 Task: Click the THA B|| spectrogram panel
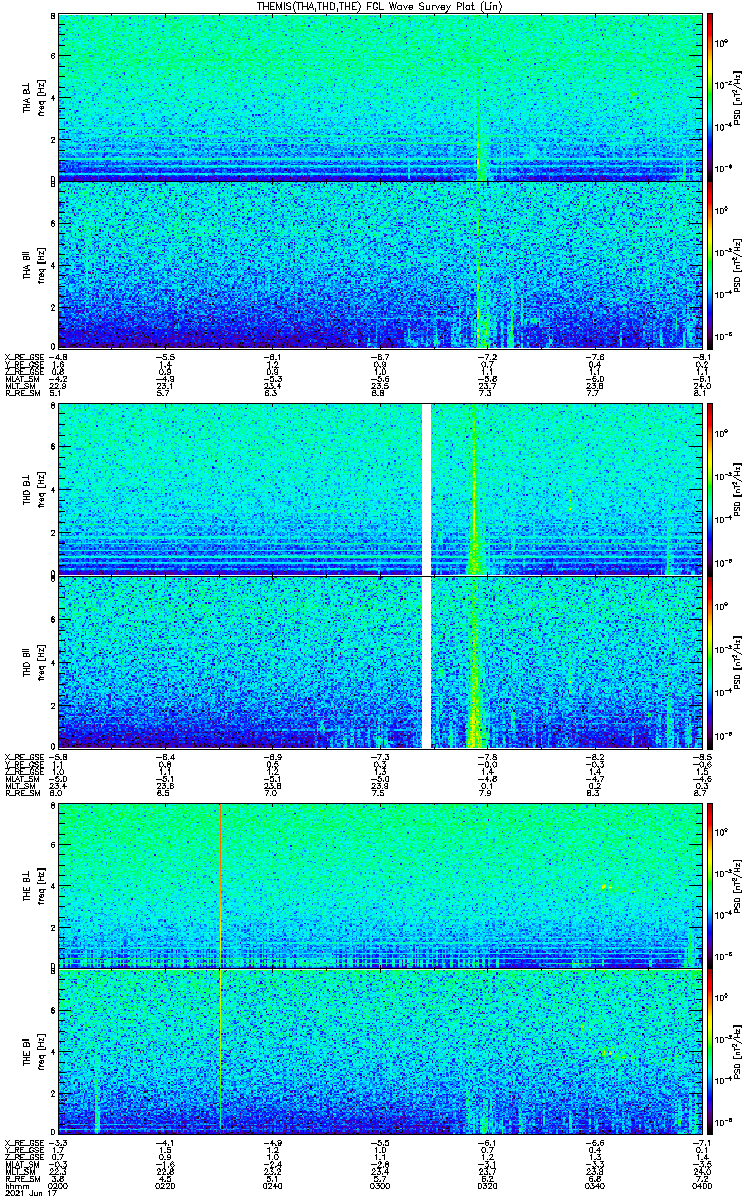[x=378, y=265]
